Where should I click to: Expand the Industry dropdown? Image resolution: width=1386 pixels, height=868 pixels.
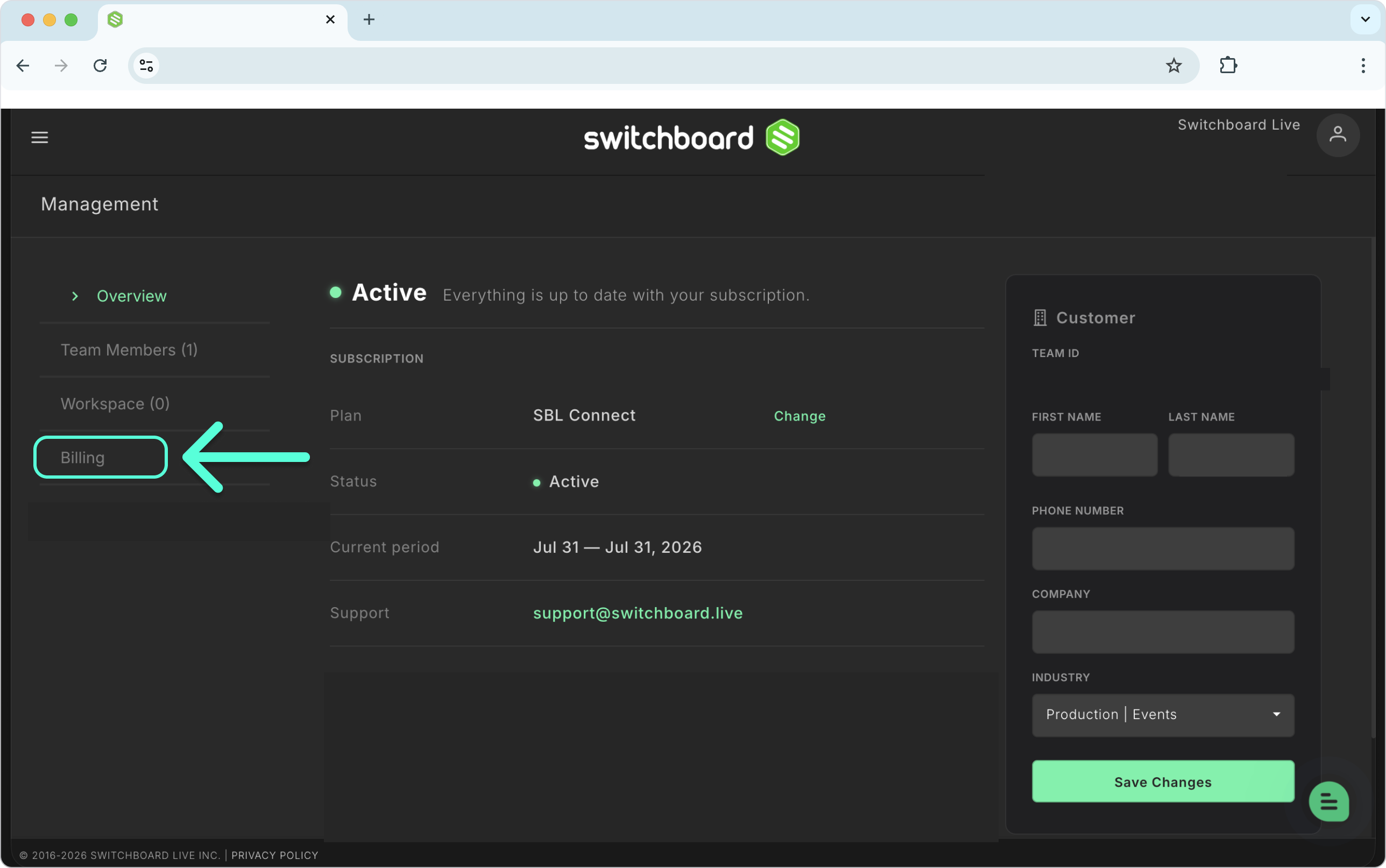1163,715
